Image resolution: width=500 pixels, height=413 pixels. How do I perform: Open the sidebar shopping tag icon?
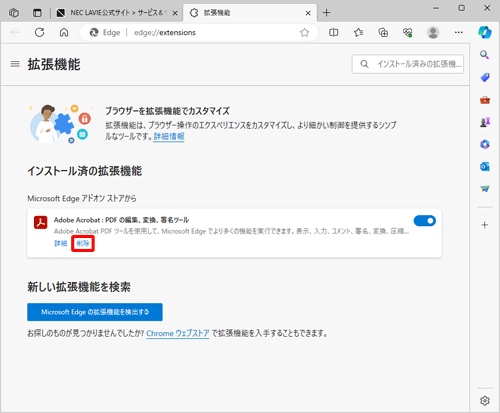(x=485, y=77)
